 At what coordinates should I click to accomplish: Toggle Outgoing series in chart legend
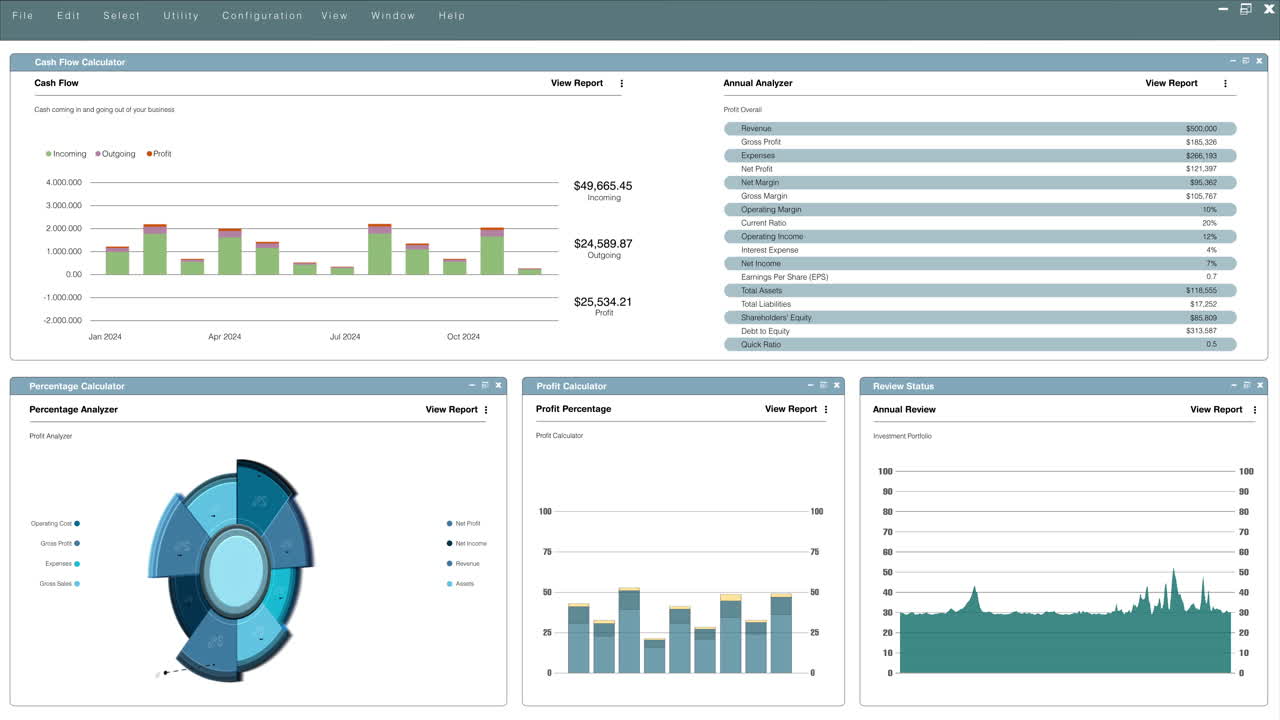pos(115,154)
